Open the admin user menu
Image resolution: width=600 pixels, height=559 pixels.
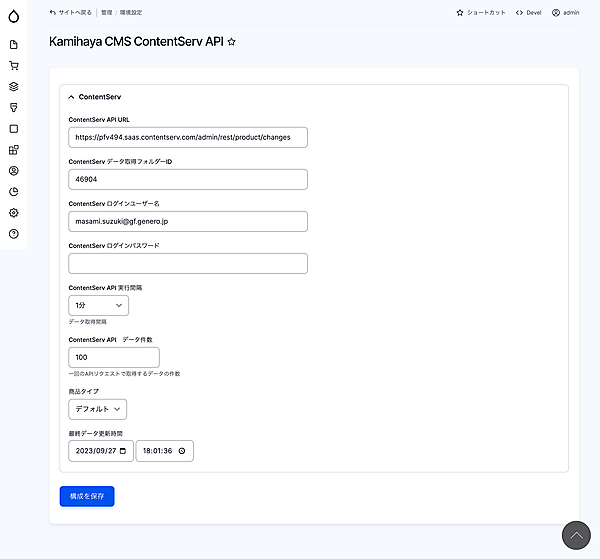coord(565,13)
